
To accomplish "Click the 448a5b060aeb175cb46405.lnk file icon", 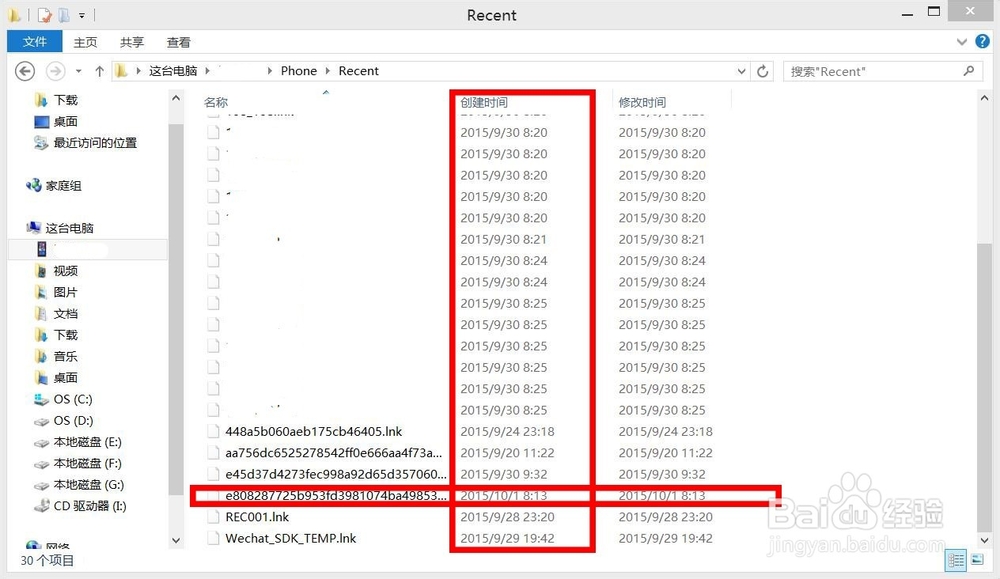I will coord(213,432).
